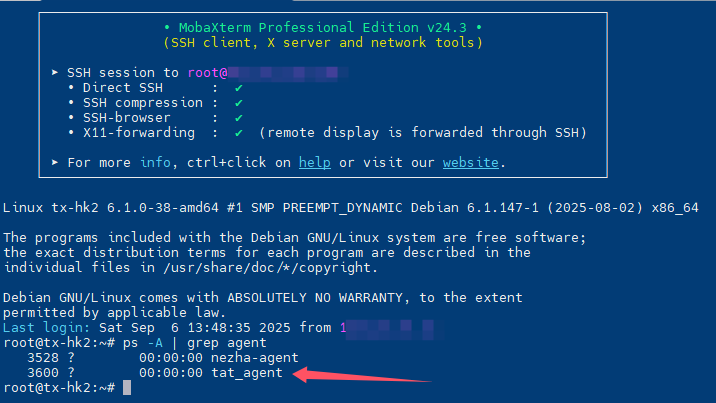
Task: Click PID 3528 in the process list
Action: (x=43, y=358)
